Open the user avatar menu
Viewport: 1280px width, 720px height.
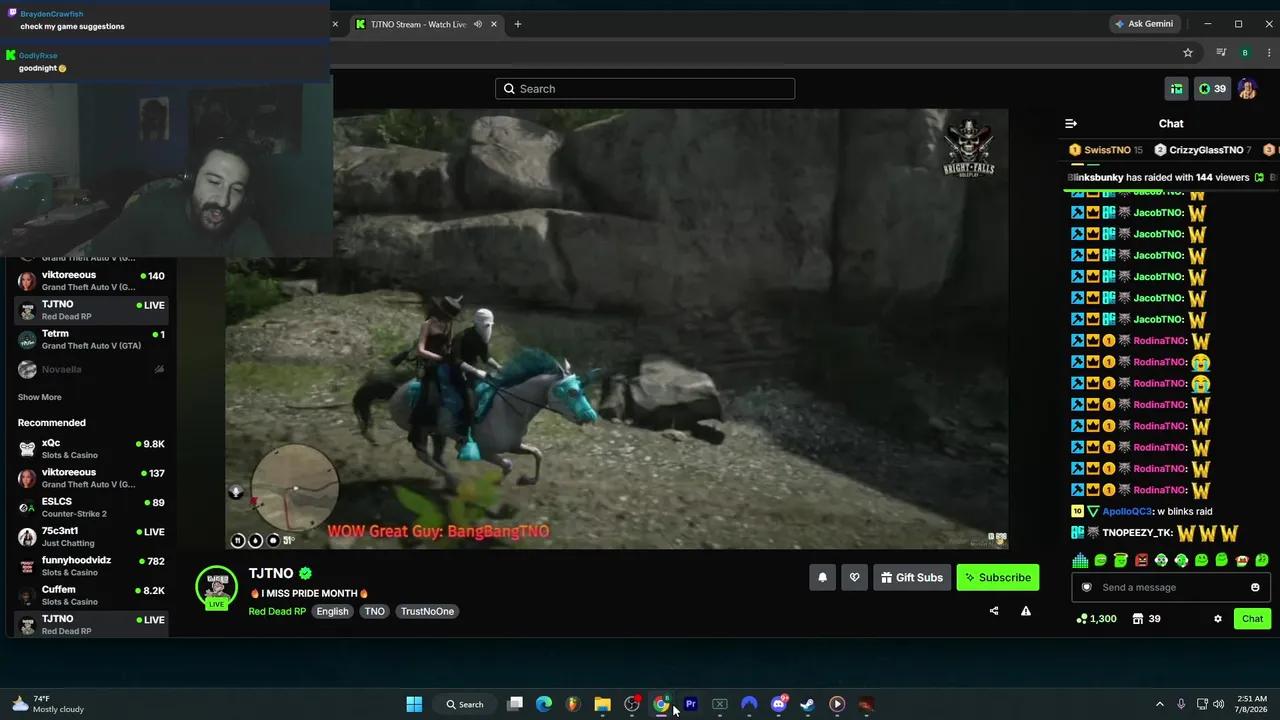[x=1247, y=89]
